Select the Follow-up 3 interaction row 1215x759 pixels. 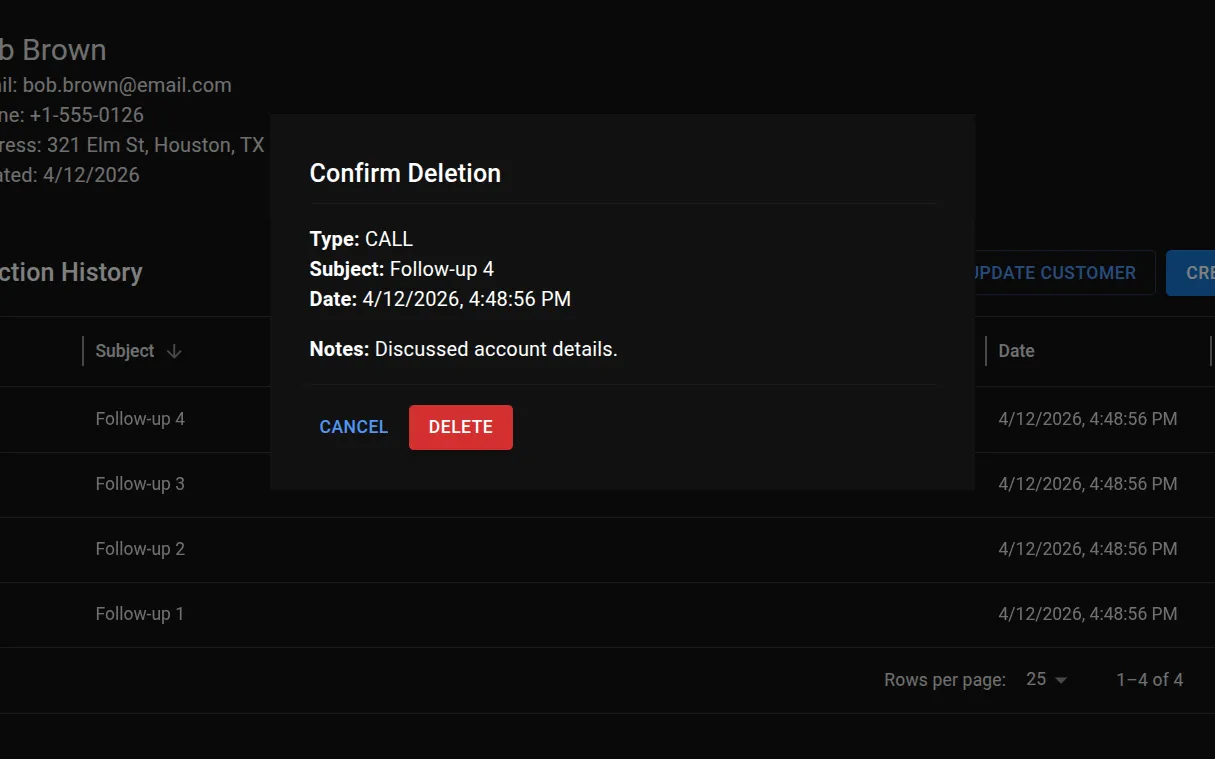pos(140,484)
